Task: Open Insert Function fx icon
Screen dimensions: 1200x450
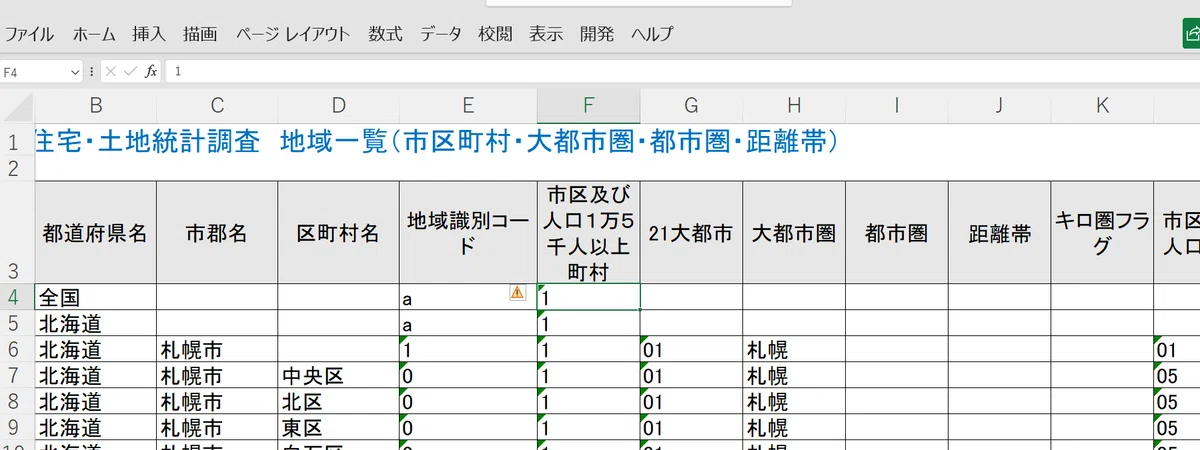Action: point(151,71)
